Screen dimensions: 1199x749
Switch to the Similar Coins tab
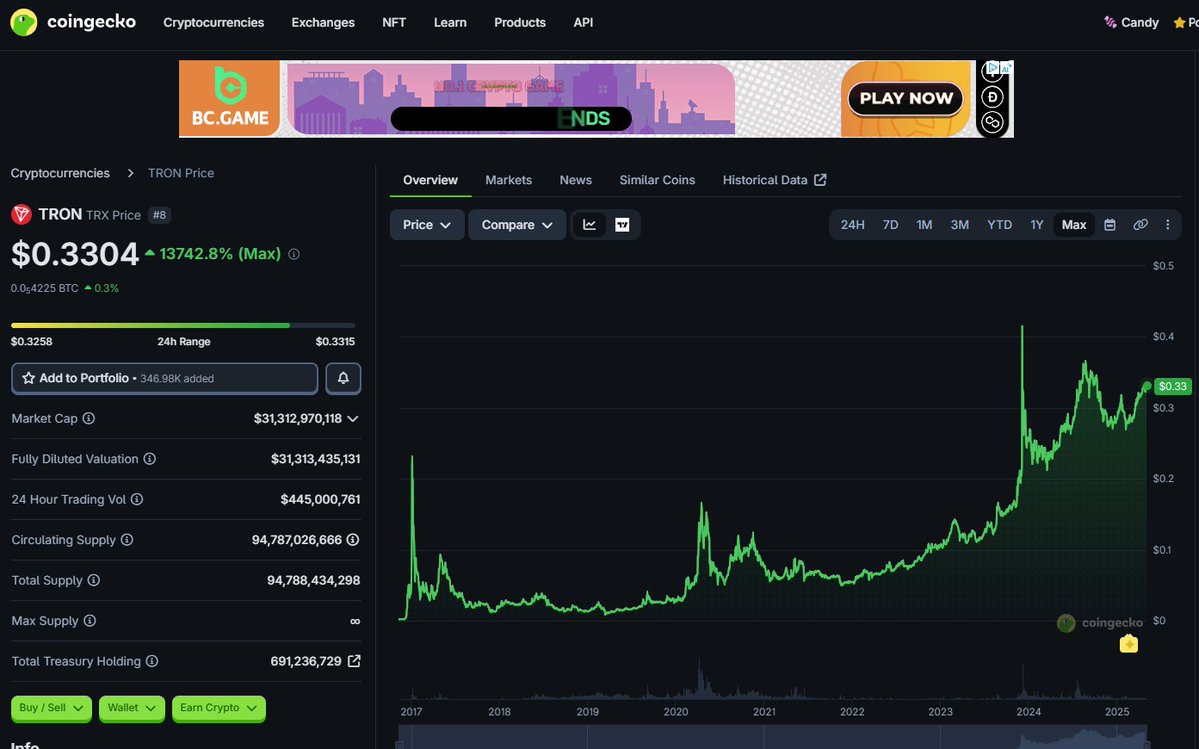pos(657,180)
